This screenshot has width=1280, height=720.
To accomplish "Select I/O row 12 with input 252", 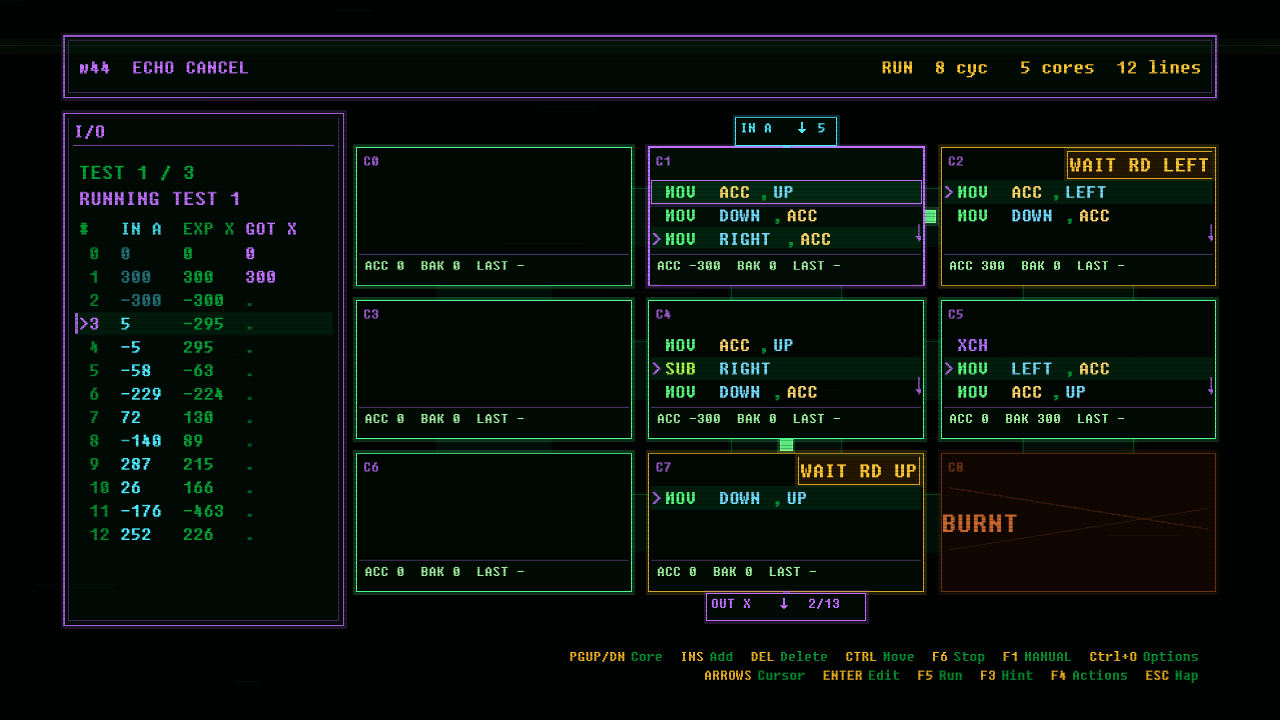I will (x=205, y=535).
